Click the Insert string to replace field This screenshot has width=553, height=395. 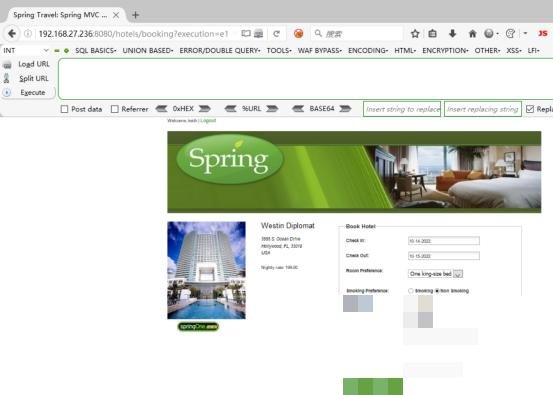pyautogui.click(x=402, y=109)
